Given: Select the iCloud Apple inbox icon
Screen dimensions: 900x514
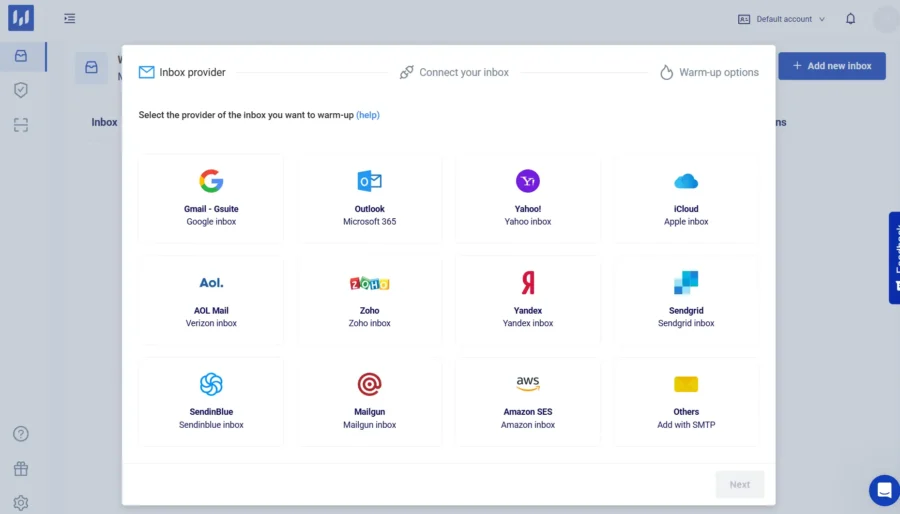Looking at the screenshot, I should pos(686,181).
